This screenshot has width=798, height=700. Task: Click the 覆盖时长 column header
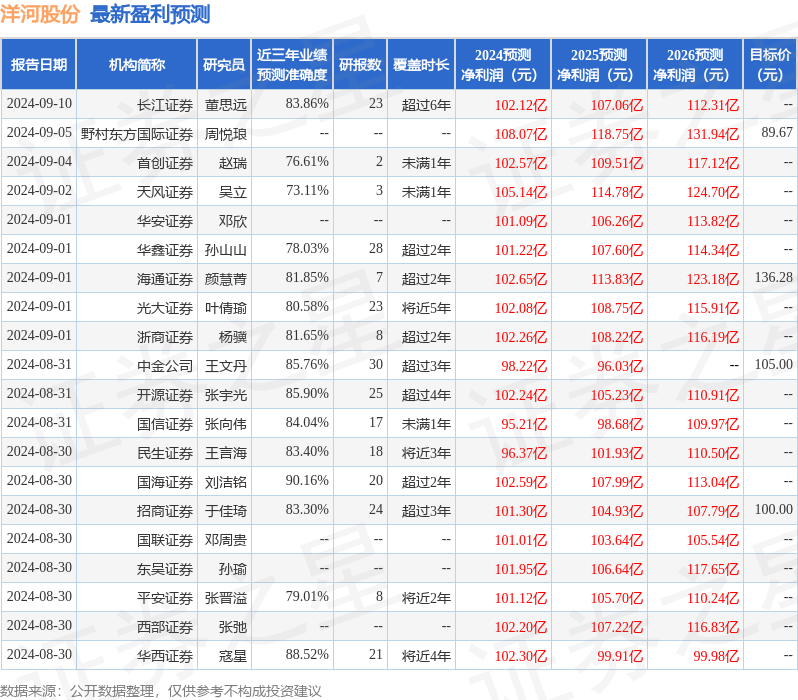click(421, 65)
